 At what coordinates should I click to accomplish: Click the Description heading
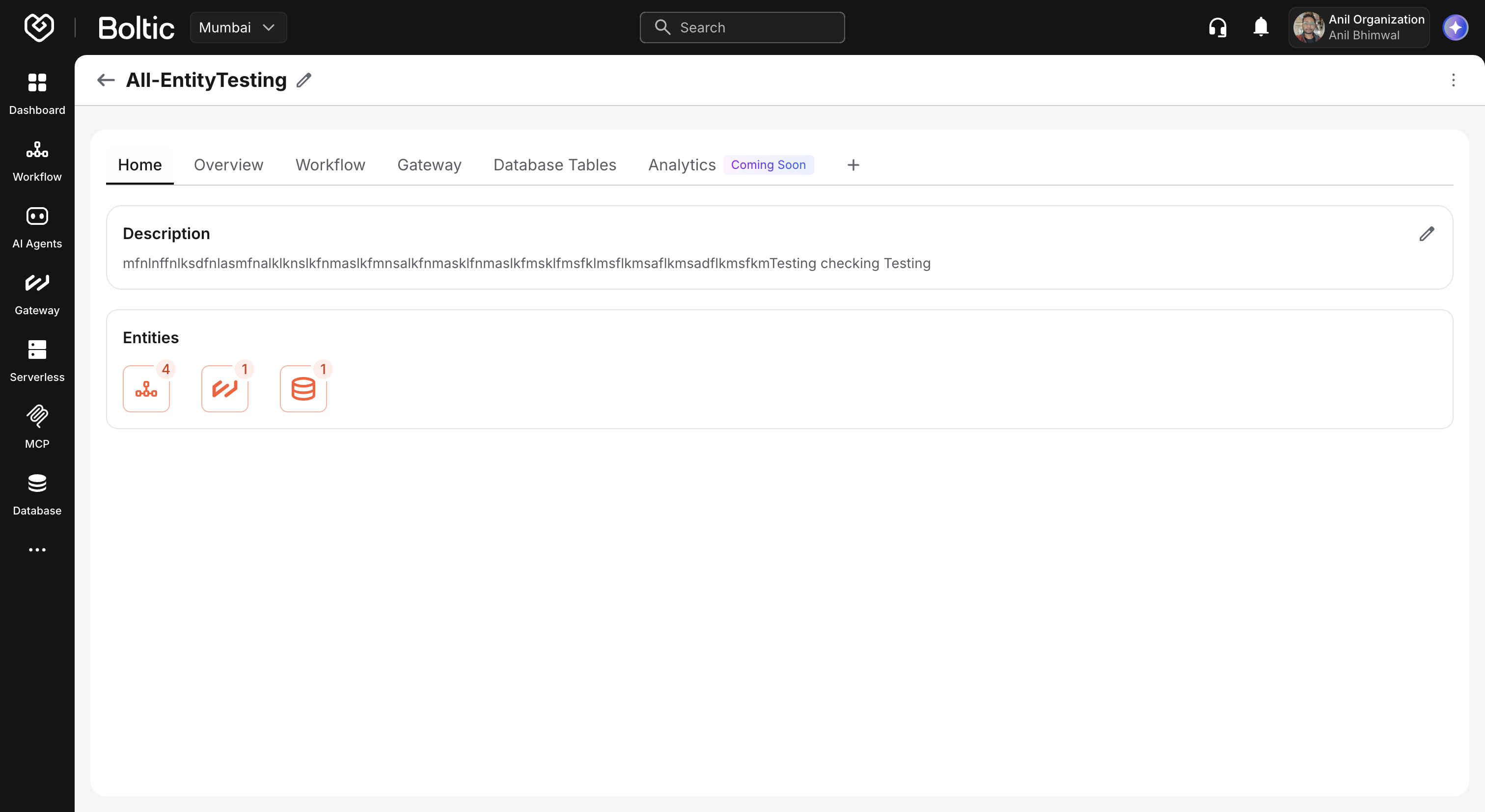click(x=166, y=233)
